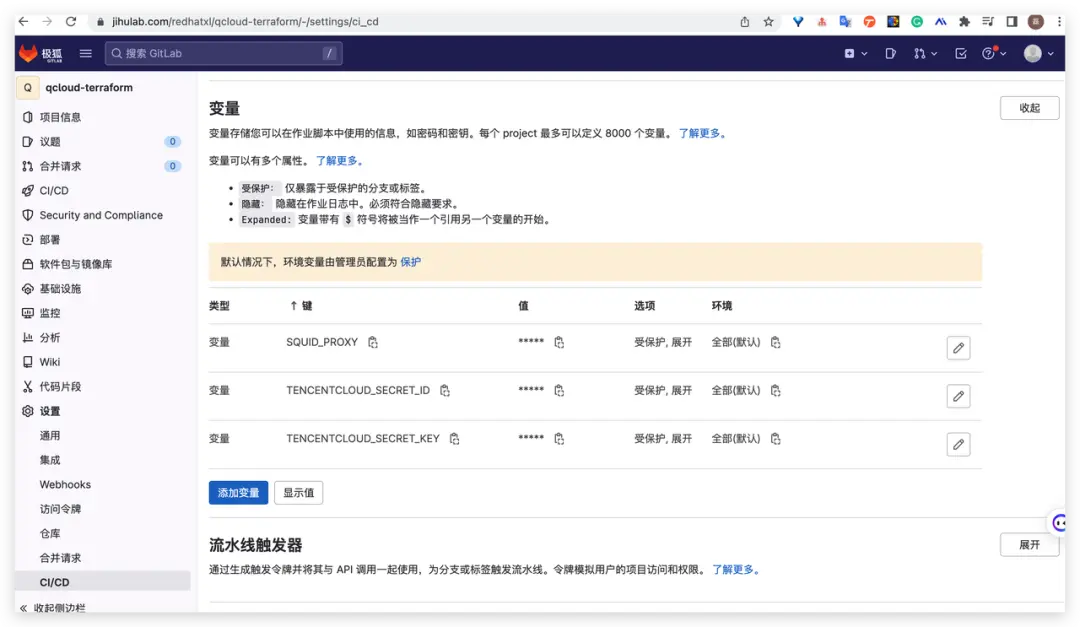Toggle variable values with 显示值 button

pyautogui.click(x=298, y=493)
